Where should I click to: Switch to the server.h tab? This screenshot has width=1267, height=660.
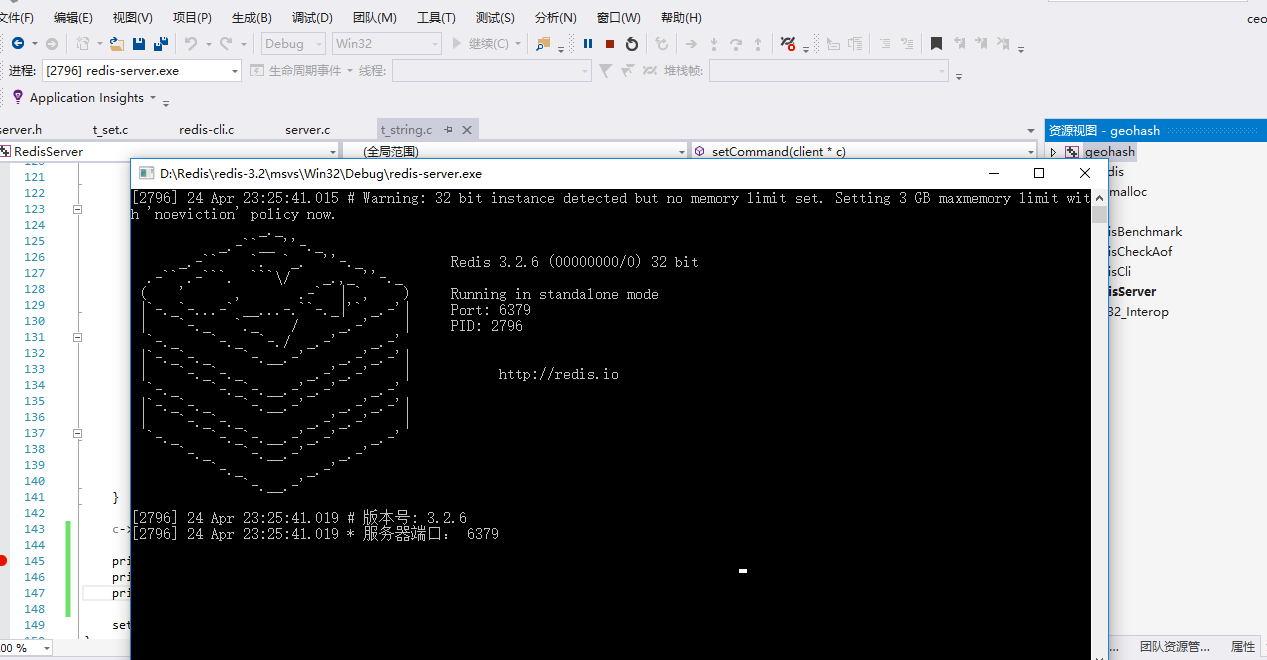(20, 130)
